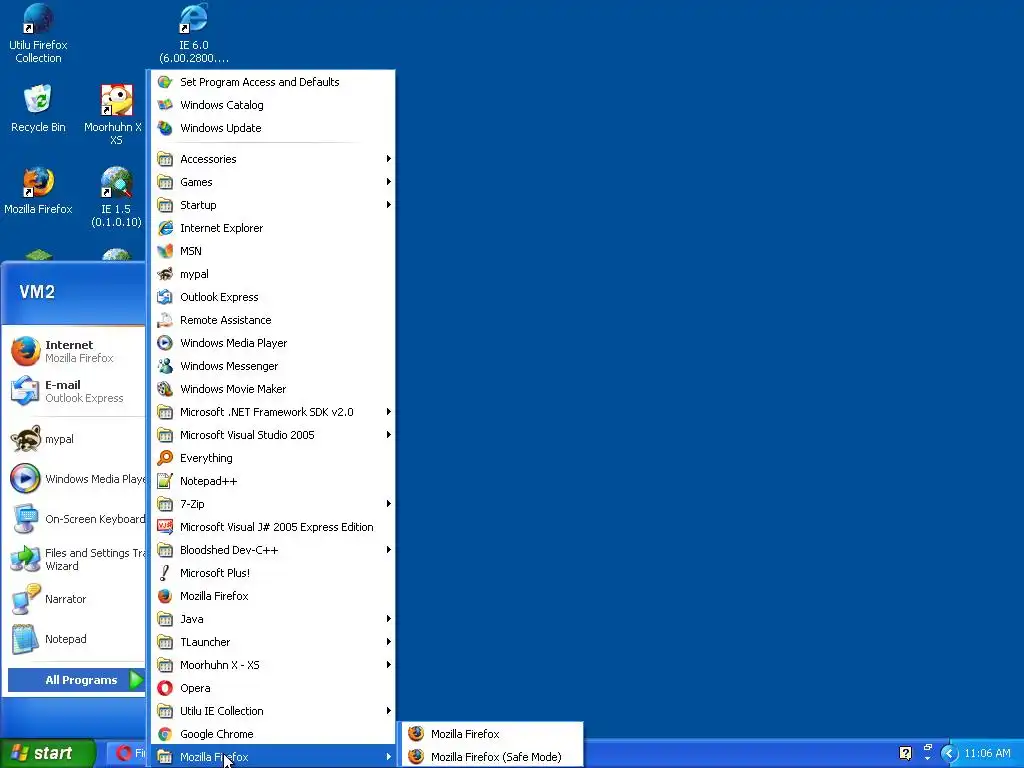The image size is (1024, 768).
Task: Click the 11:06 AM clock
Action: [x=987, y=753]
